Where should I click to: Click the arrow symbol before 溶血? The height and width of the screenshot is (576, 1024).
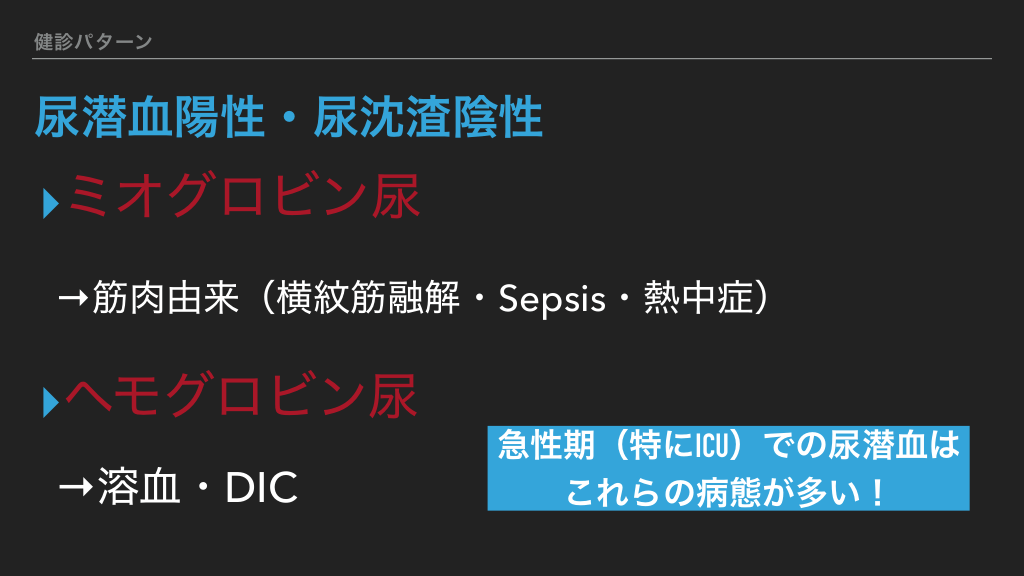click(75, 487)
